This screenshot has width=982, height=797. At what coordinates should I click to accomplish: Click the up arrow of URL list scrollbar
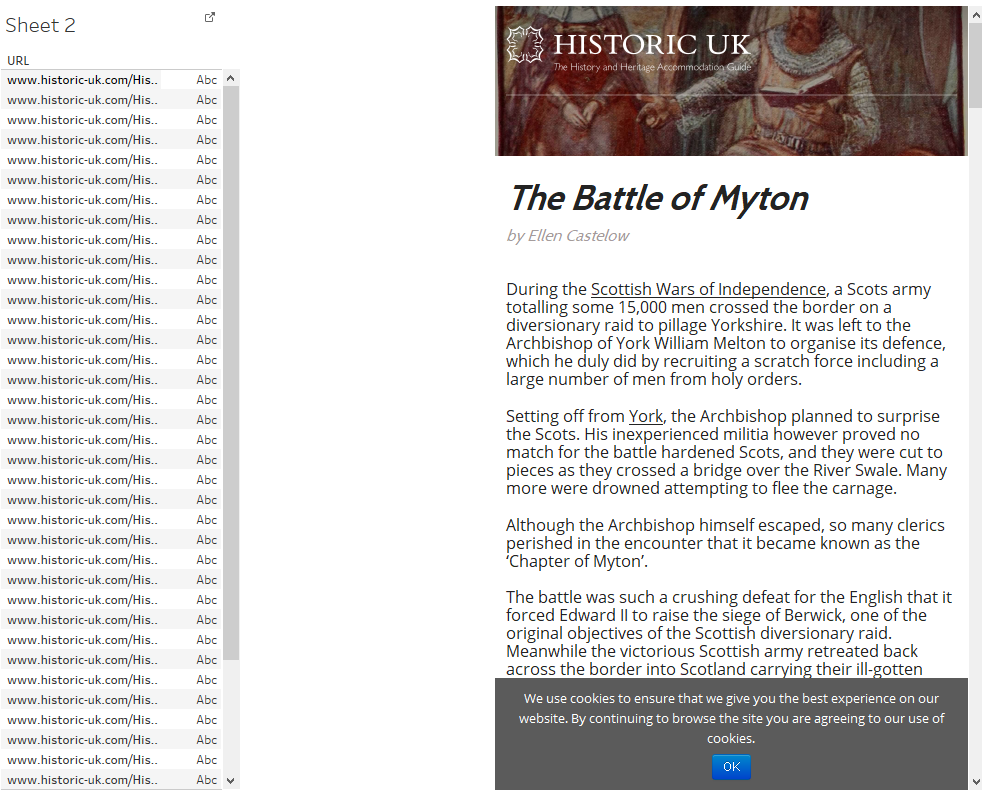pyautogui.click(x=230, y=78)
